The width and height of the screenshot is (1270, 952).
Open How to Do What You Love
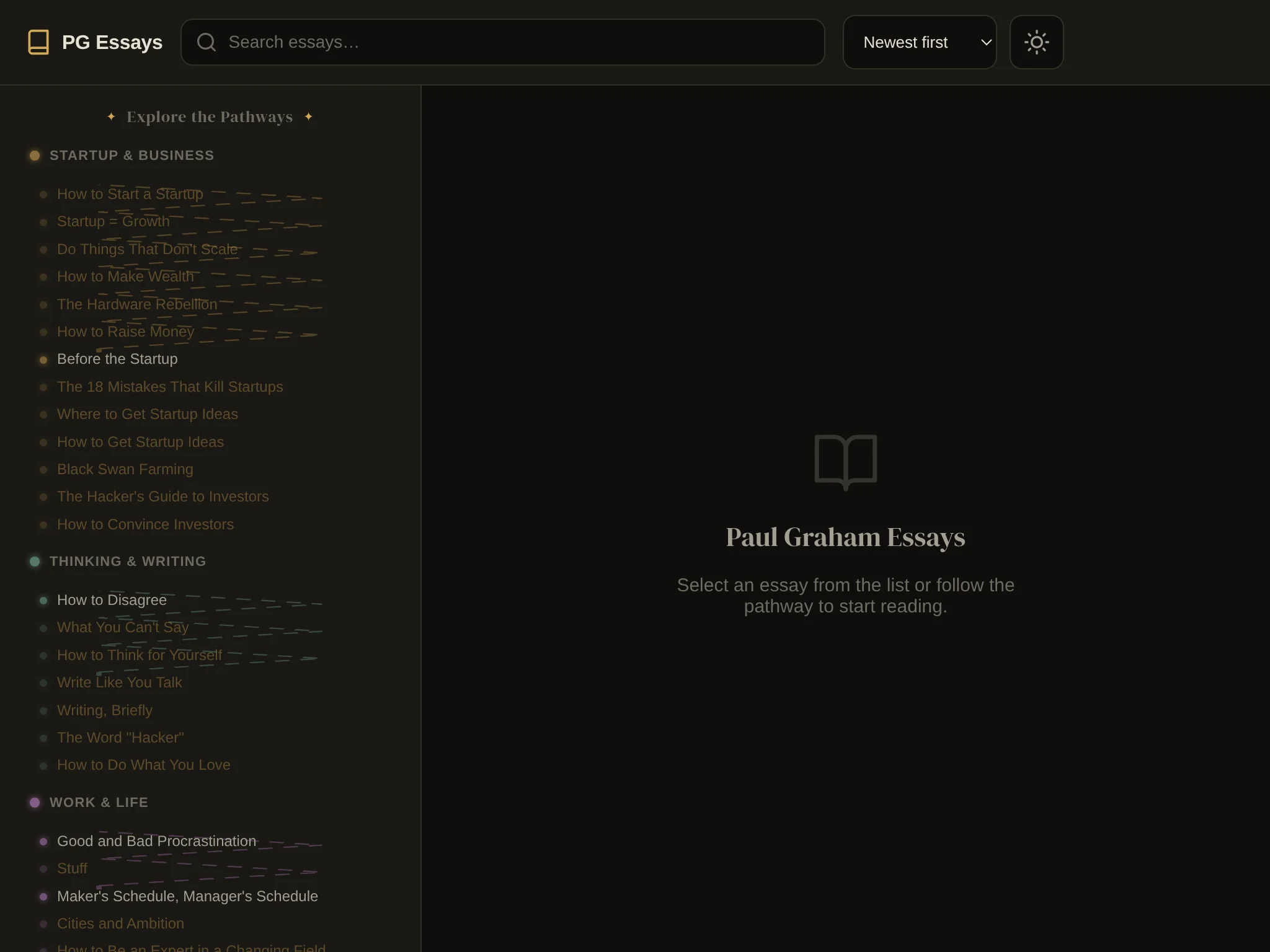144,765
